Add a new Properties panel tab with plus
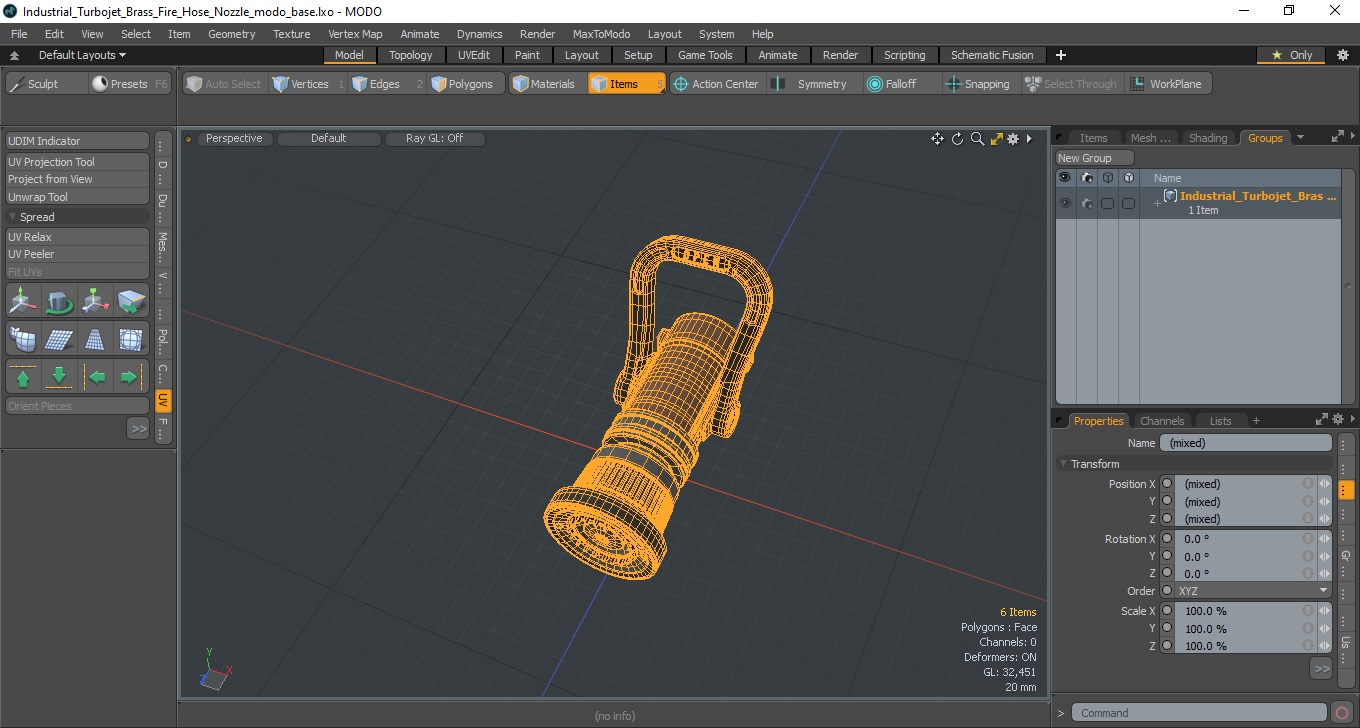1360x728 pixels. coord(1256,421)
